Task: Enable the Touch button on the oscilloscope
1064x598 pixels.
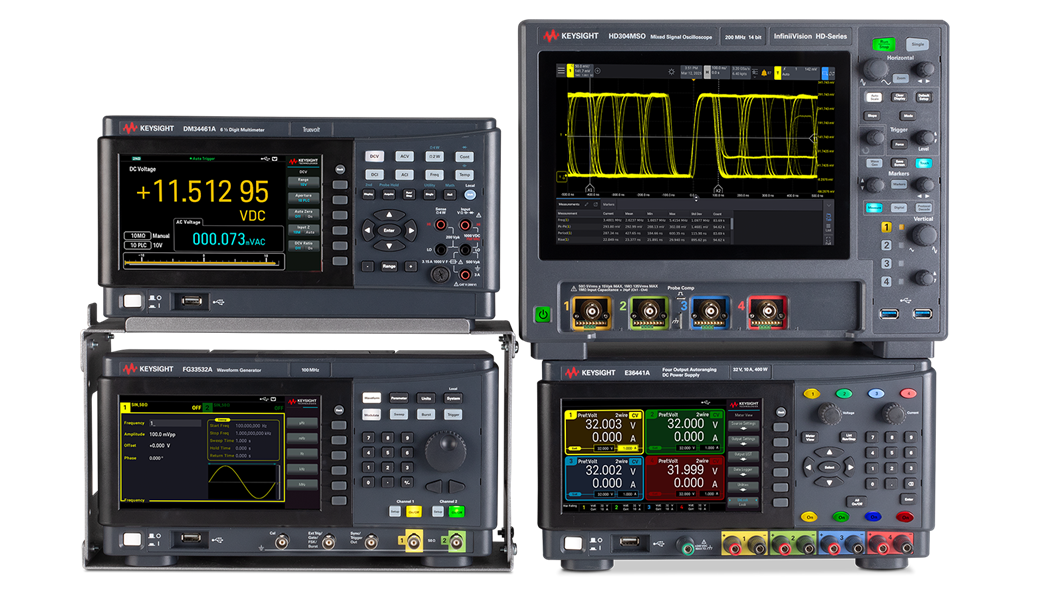Action: (924, 163)
